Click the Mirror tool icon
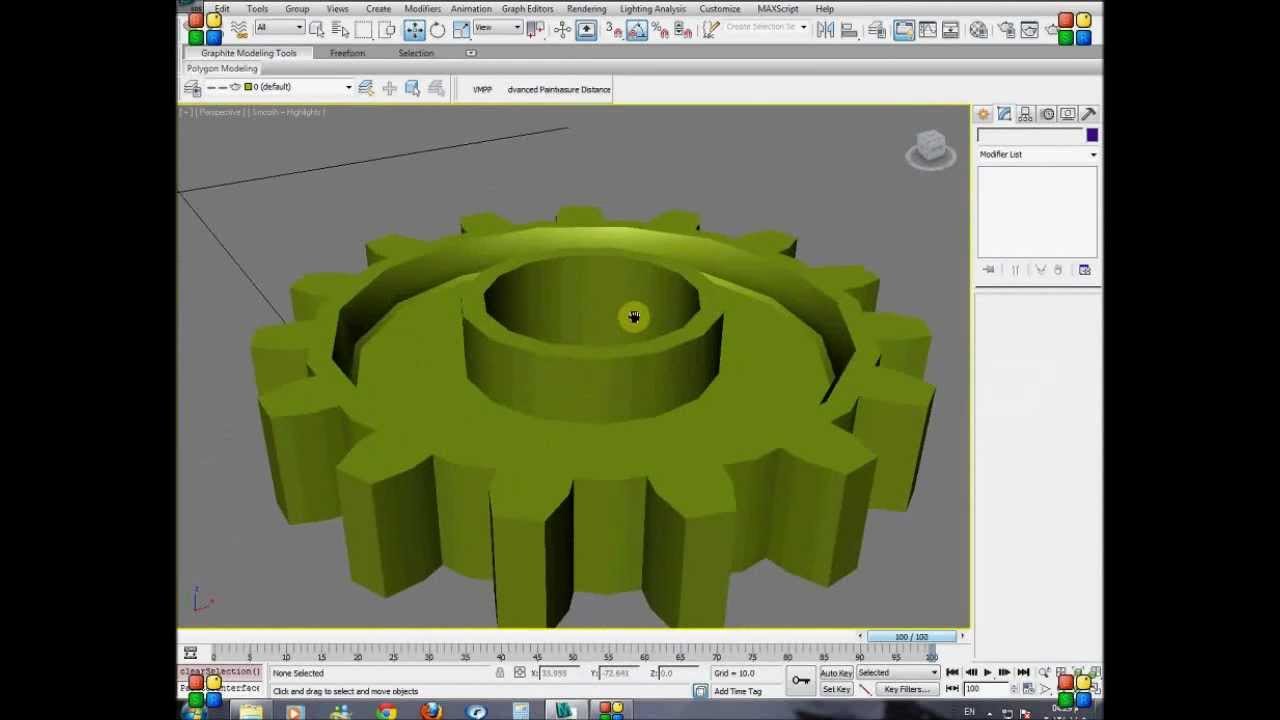The width and height of the screenshot is (1280, 720). [826, 30]
